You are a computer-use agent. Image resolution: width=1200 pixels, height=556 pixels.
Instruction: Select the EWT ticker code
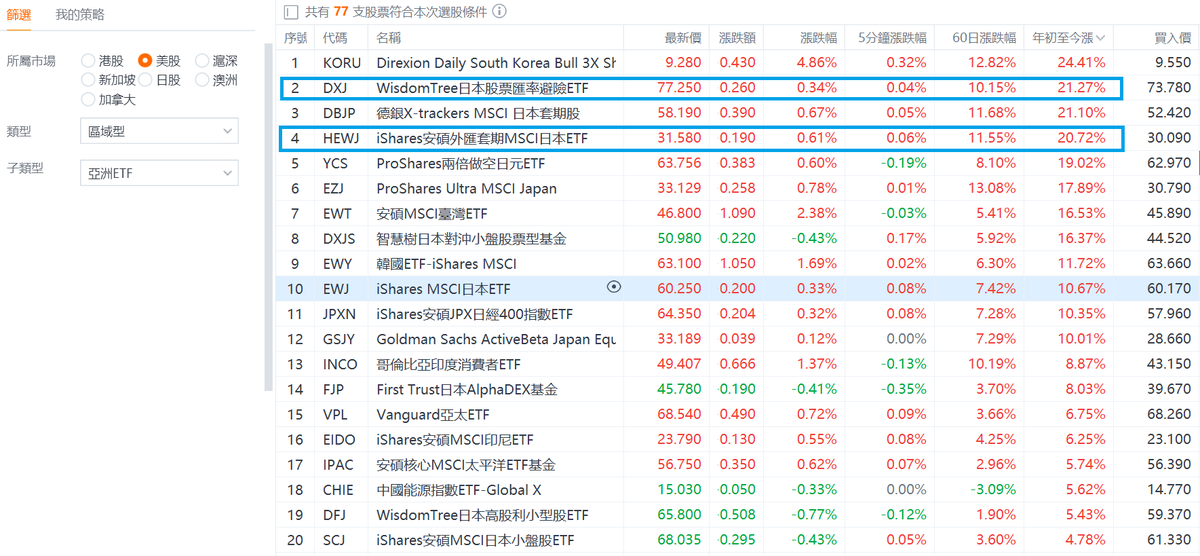click(x=336, y=213)
